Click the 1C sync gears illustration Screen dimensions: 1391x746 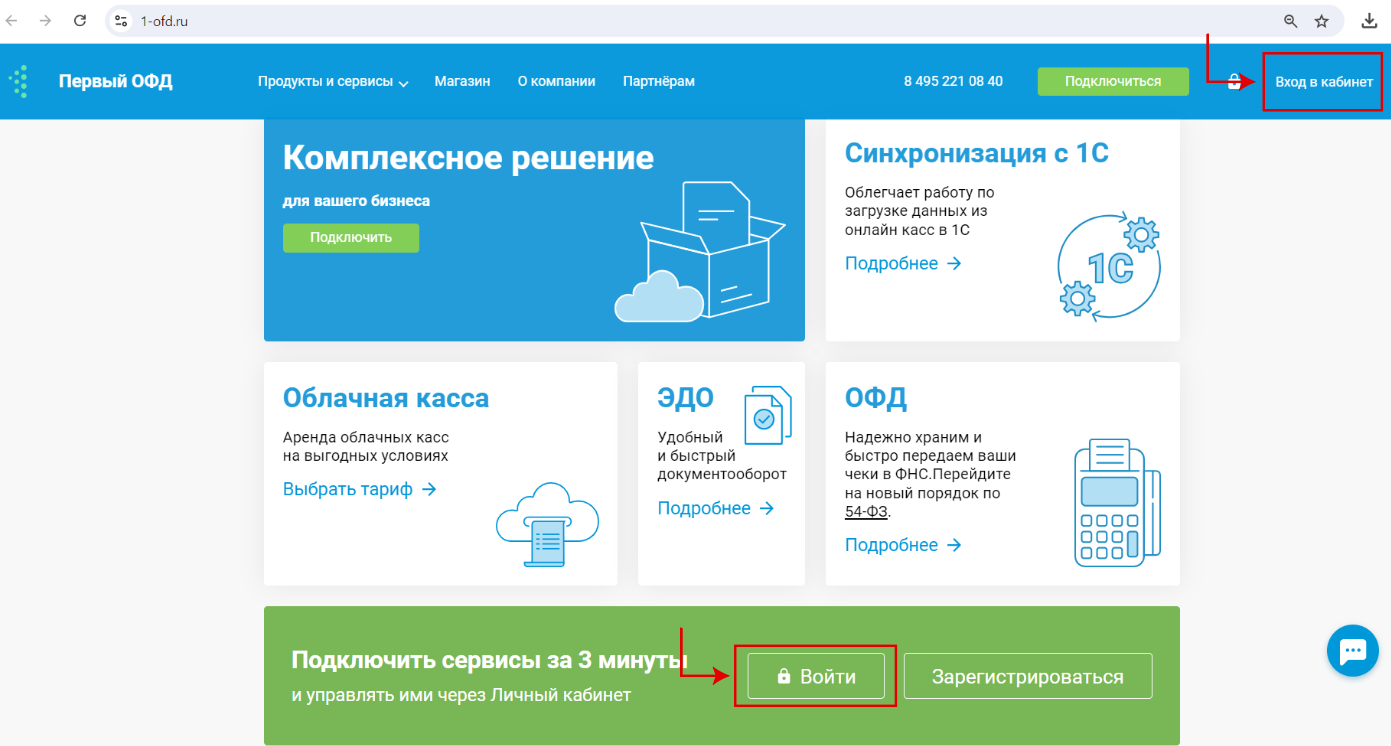coord(1110,268)
